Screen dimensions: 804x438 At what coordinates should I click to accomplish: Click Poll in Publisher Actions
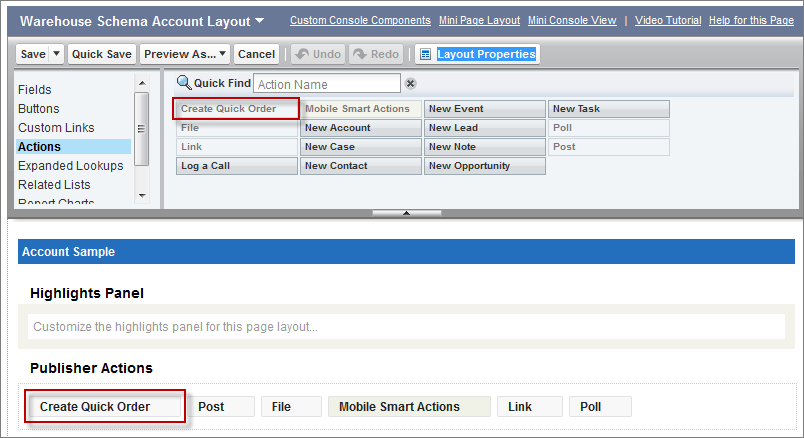(600, 407)
